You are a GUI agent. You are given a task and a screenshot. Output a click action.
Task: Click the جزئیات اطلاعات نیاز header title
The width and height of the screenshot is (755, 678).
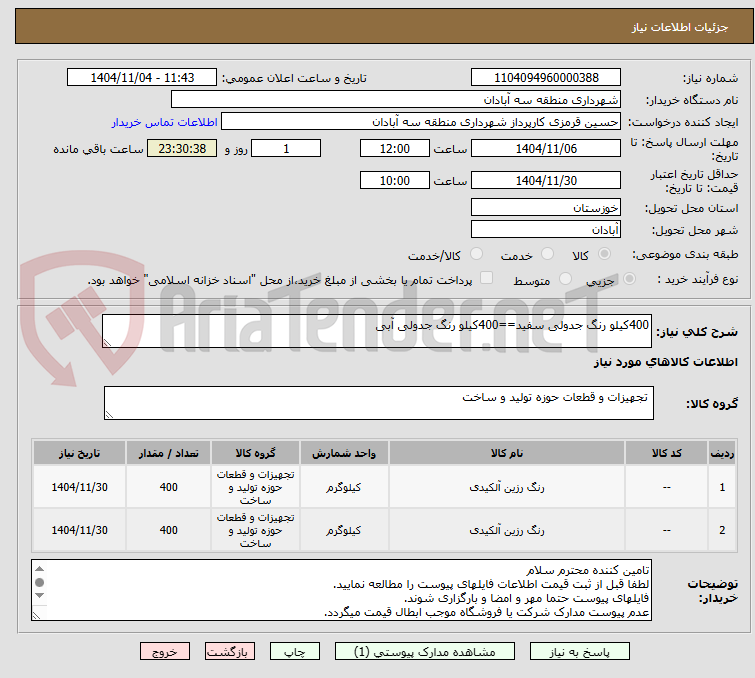click(x=680, y=27)
